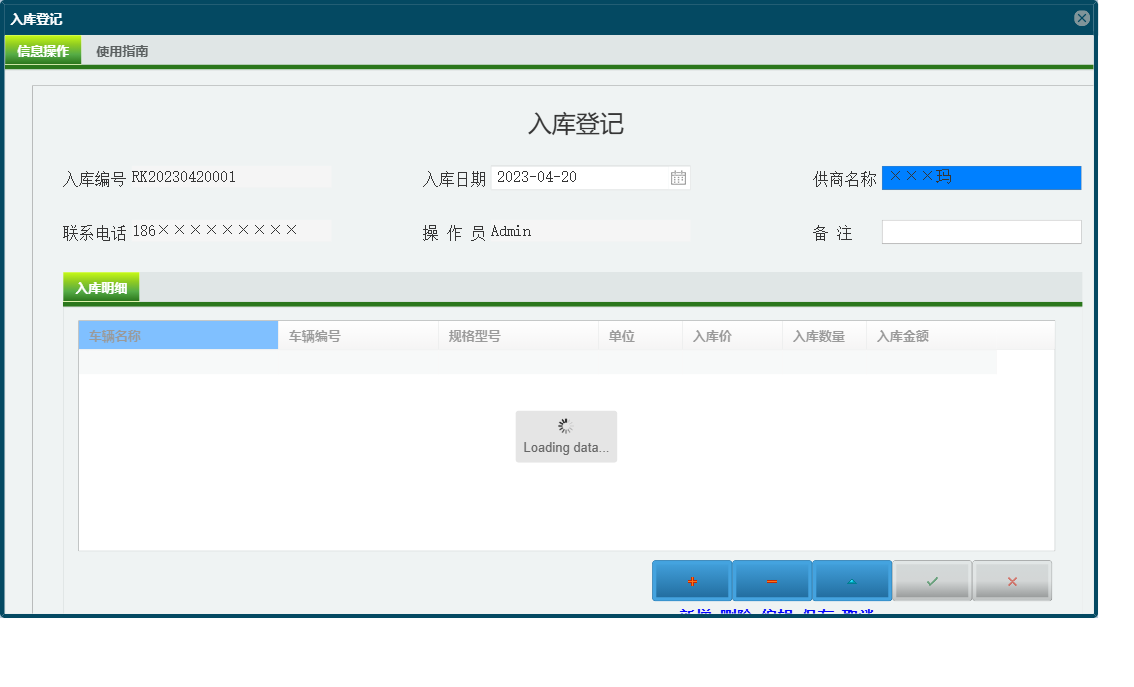Click the 入库数量 column header
The width and height of the screenshot is (1134, 687).
click(822, 335)
